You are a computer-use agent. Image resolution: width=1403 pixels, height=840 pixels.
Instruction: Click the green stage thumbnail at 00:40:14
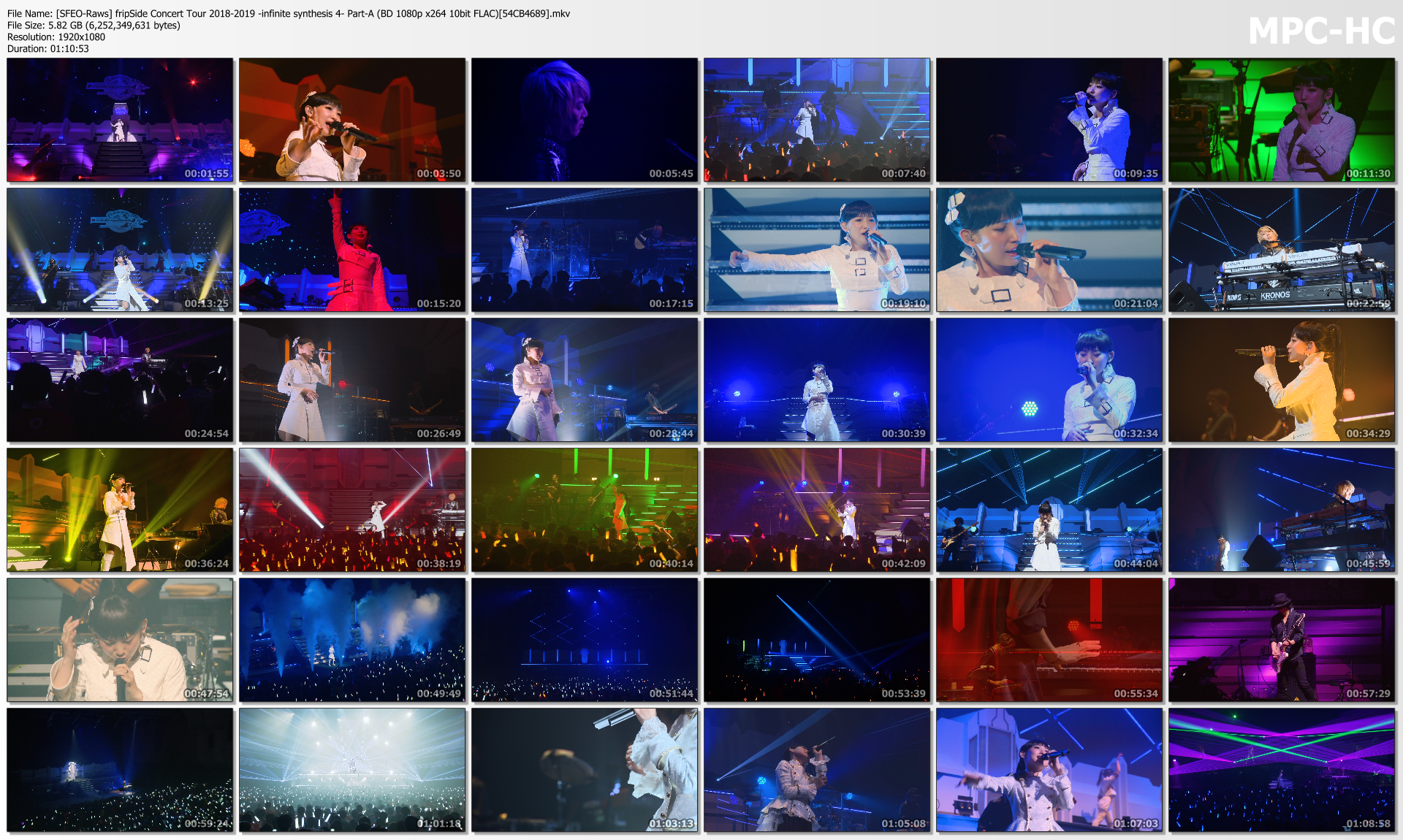click(x=584, y=510)
